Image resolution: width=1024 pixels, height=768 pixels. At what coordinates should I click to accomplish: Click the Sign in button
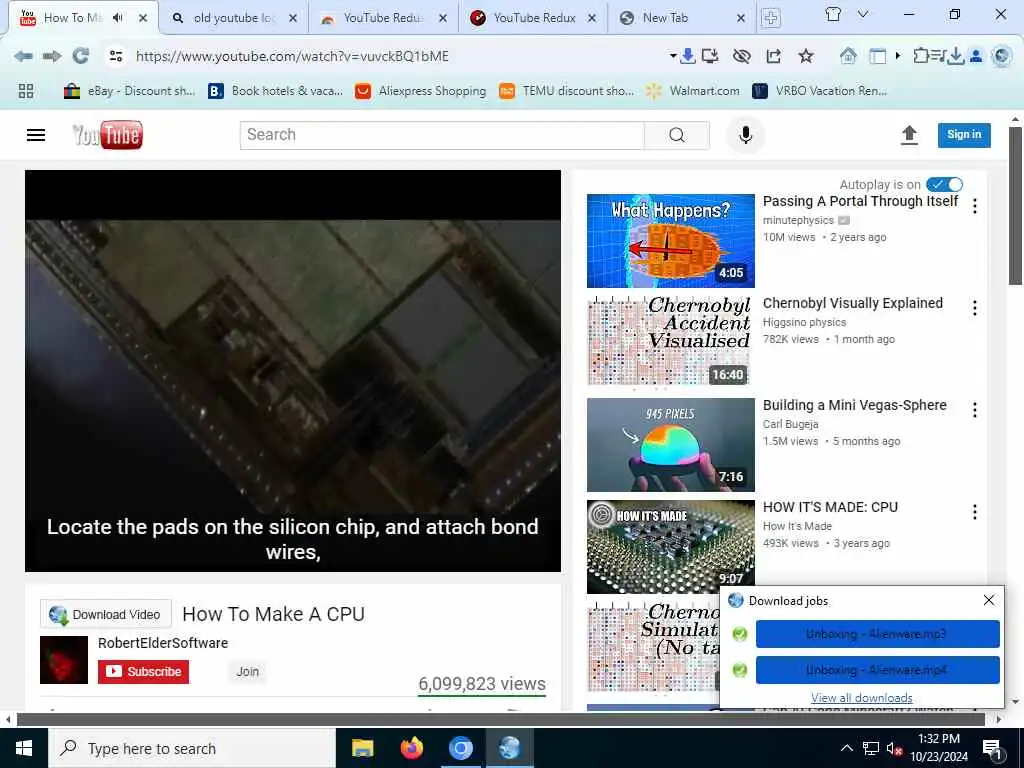pos(964,135)
